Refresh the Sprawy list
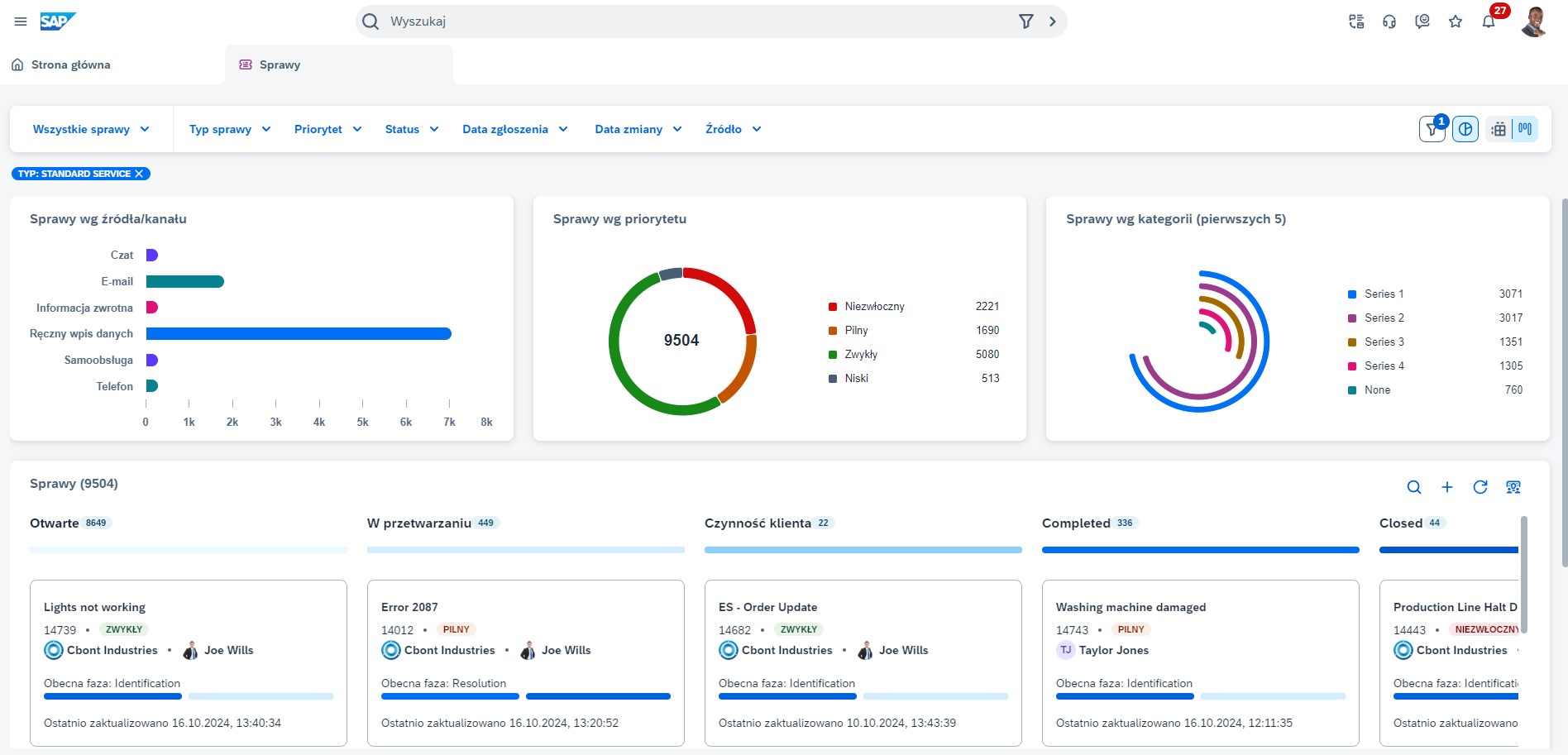The width and height of the screenshot is (1568, 755). pyautogui.click(x=1480, y=487)
